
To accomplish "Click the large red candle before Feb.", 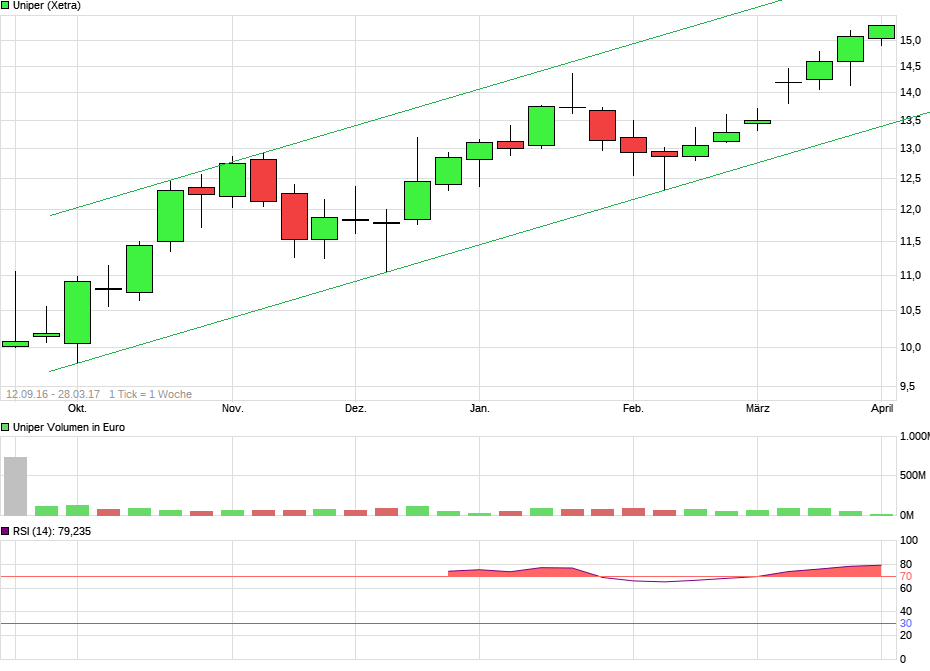I will click(x=602, y=125).
